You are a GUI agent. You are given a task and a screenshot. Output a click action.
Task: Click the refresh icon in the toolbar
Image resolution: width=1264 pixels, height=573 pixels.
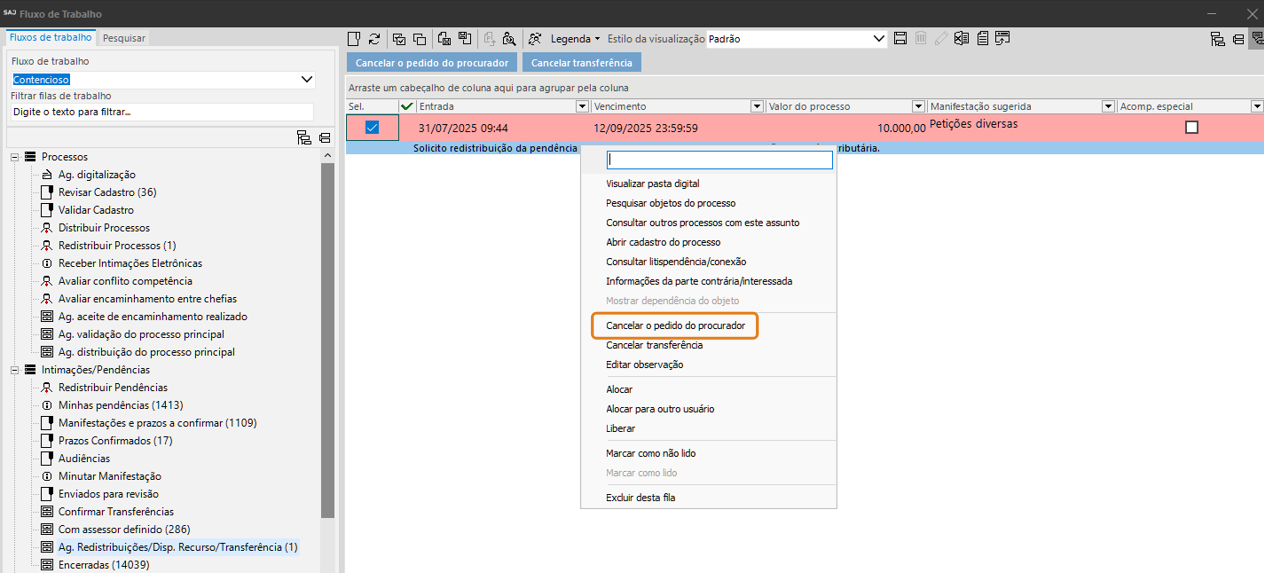(x=374, y=39)
